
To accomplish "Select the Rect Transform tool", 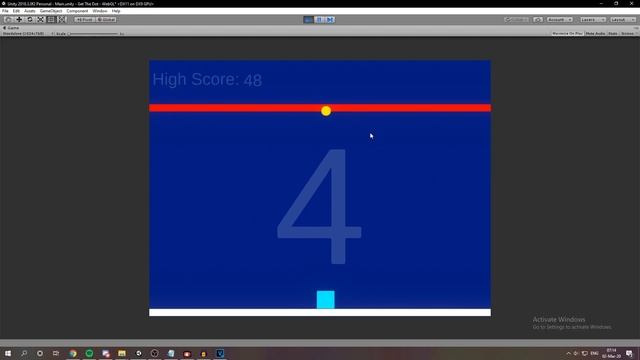I will [51, 20].
